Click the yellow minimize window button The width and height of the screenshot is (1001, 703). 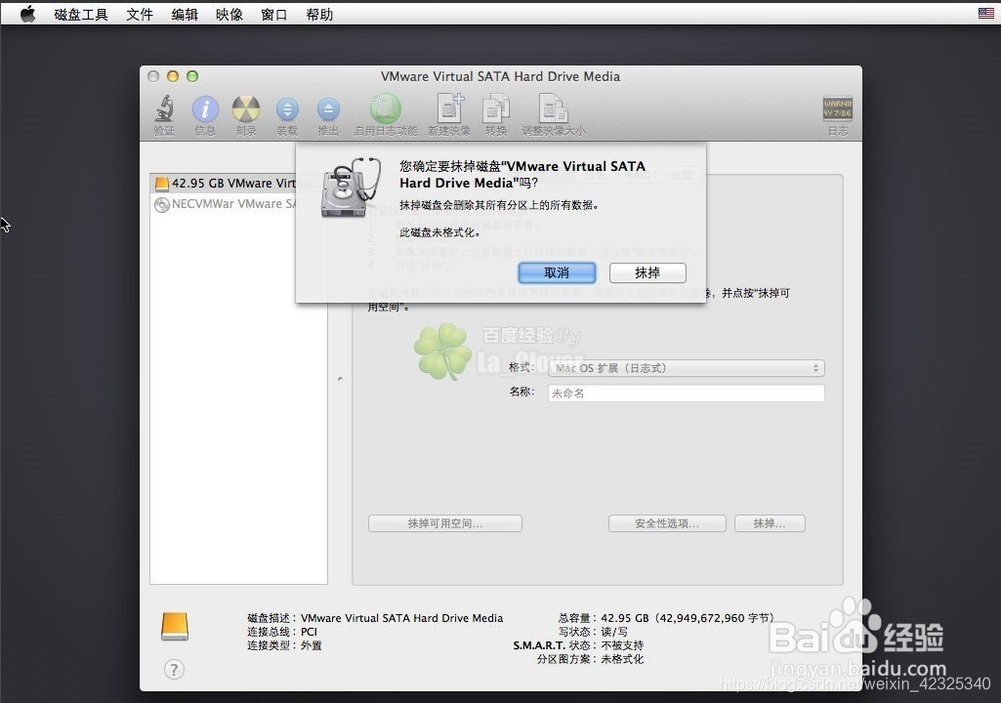172,77
